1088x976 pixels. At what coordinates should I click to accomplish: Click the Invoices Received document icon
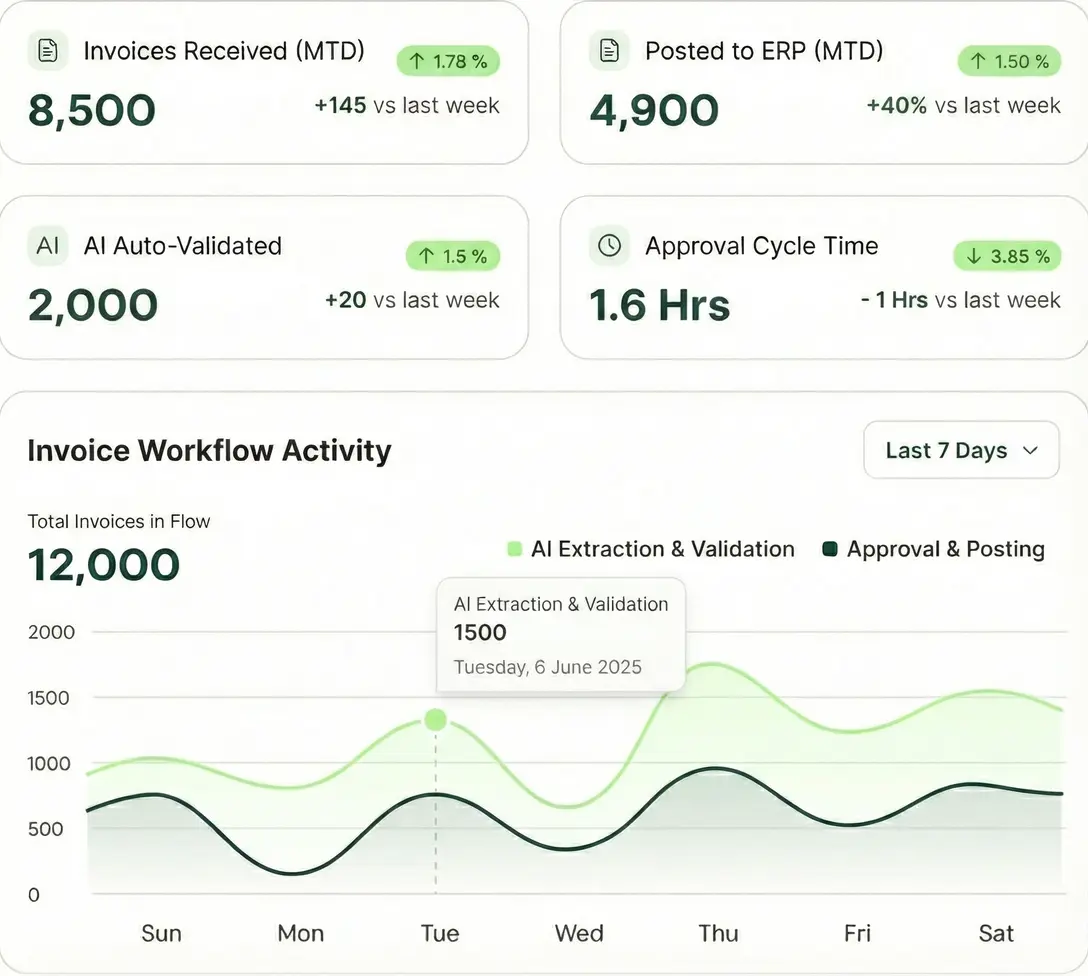(47, 51)
